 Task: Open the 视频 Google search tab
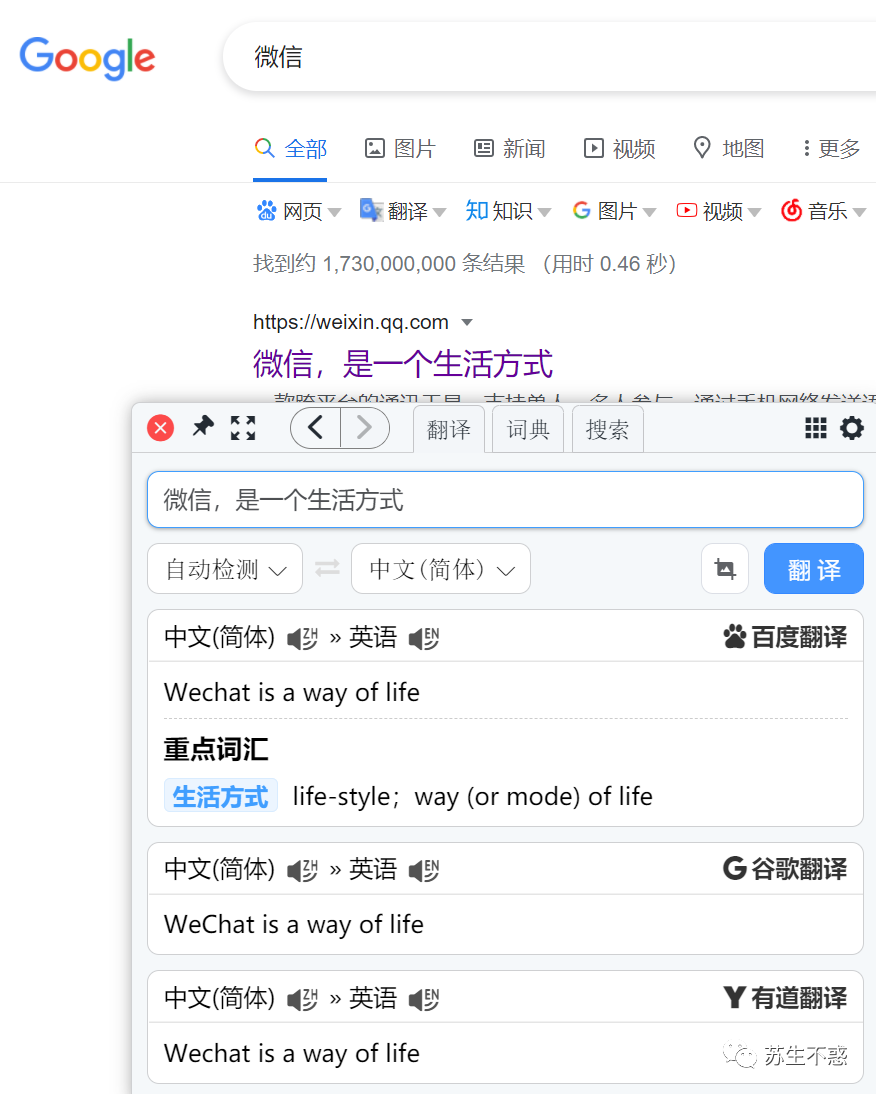(x=619, y=149)
